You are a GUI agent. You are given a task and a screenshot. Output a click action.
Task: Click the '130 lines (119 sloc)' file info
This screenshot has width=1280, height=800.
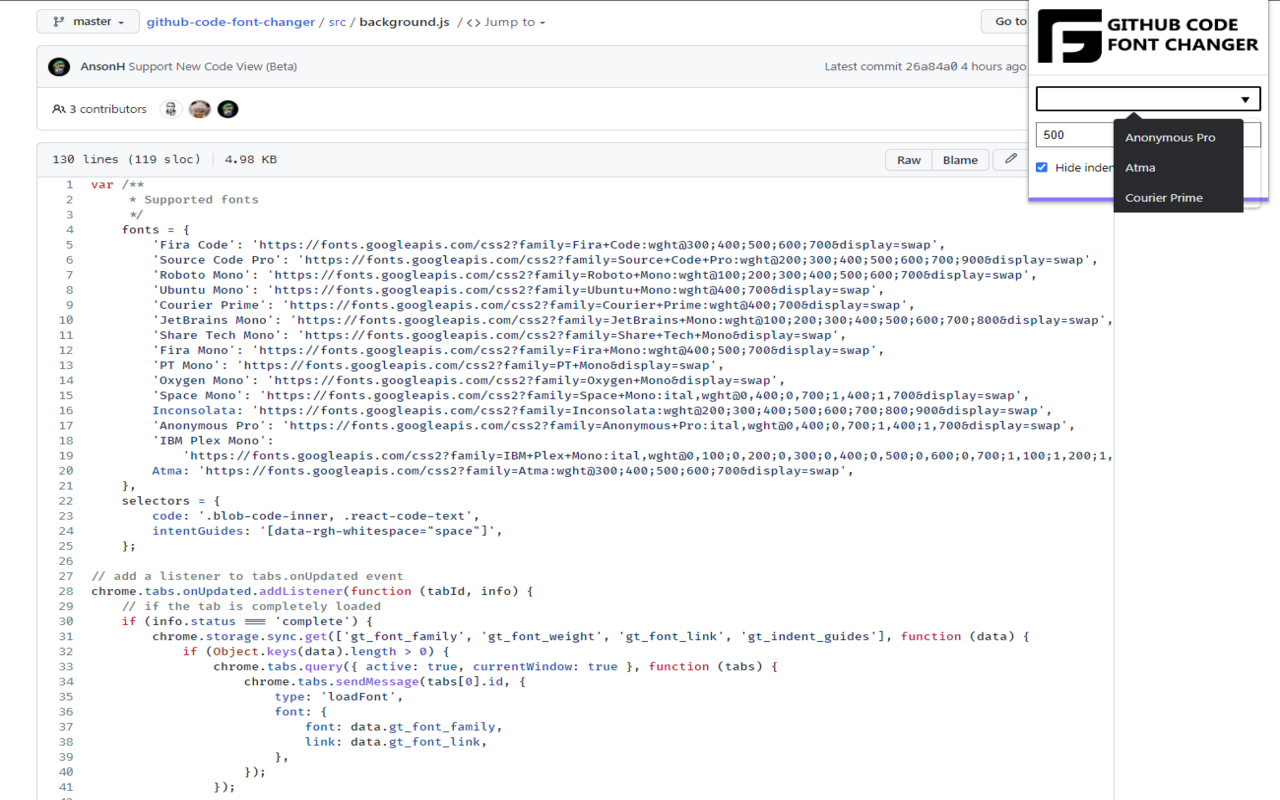pos(126,160)
